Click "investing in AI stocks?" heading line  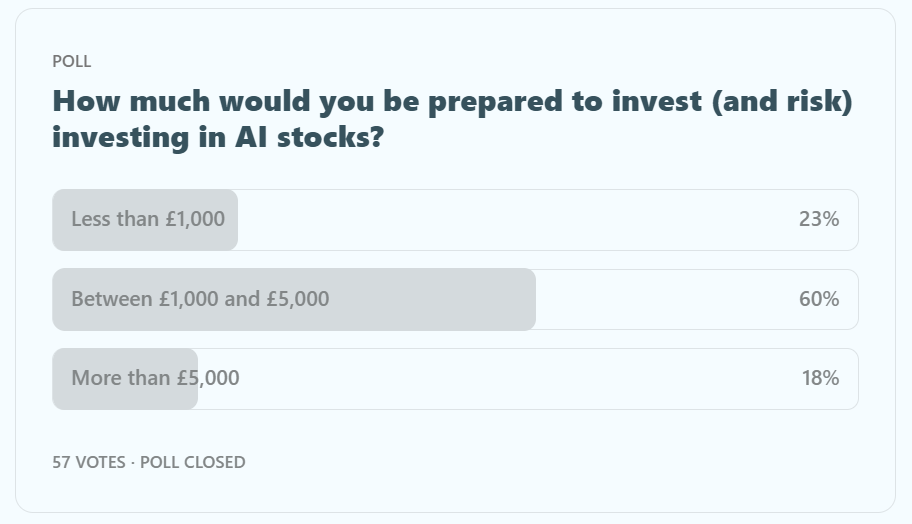217,136
